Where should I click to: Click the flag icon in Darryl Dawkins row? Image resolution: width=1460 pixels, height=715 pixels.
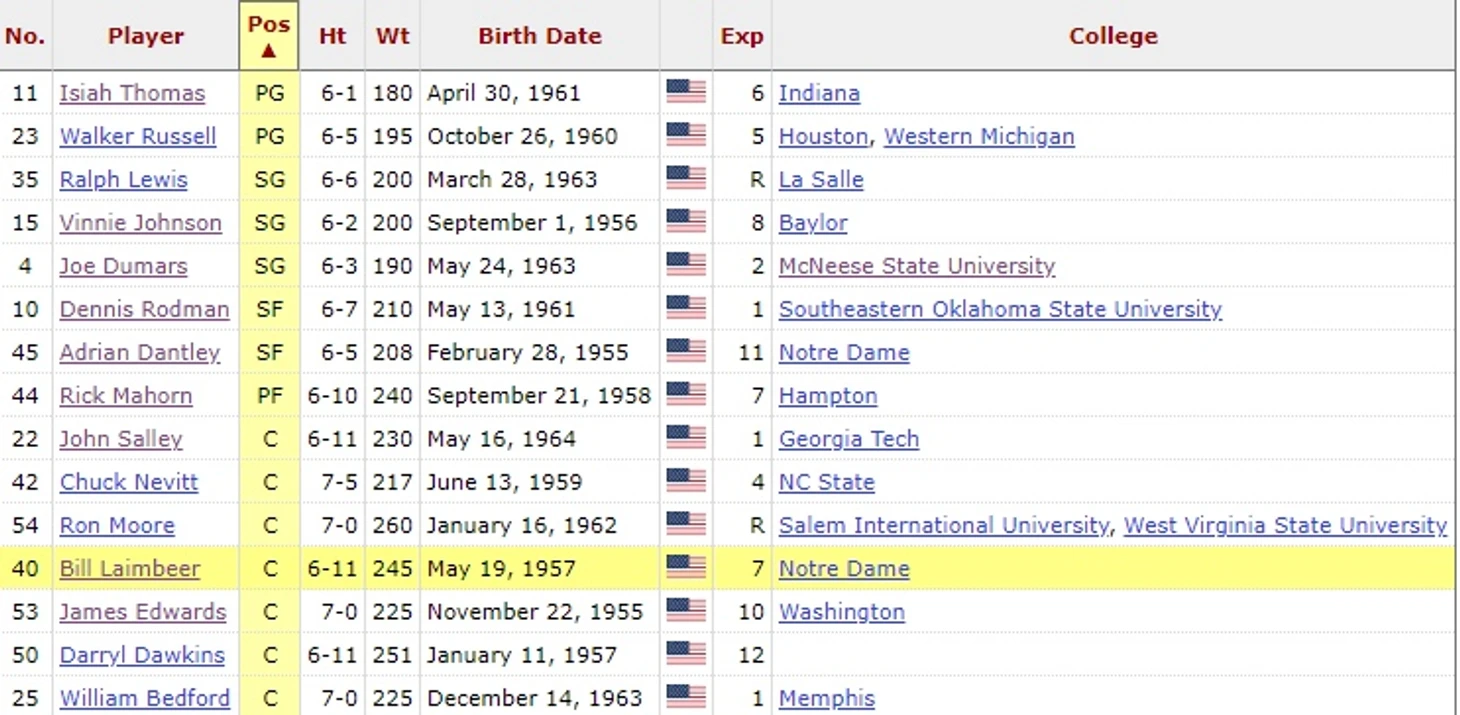coord(686,654)
